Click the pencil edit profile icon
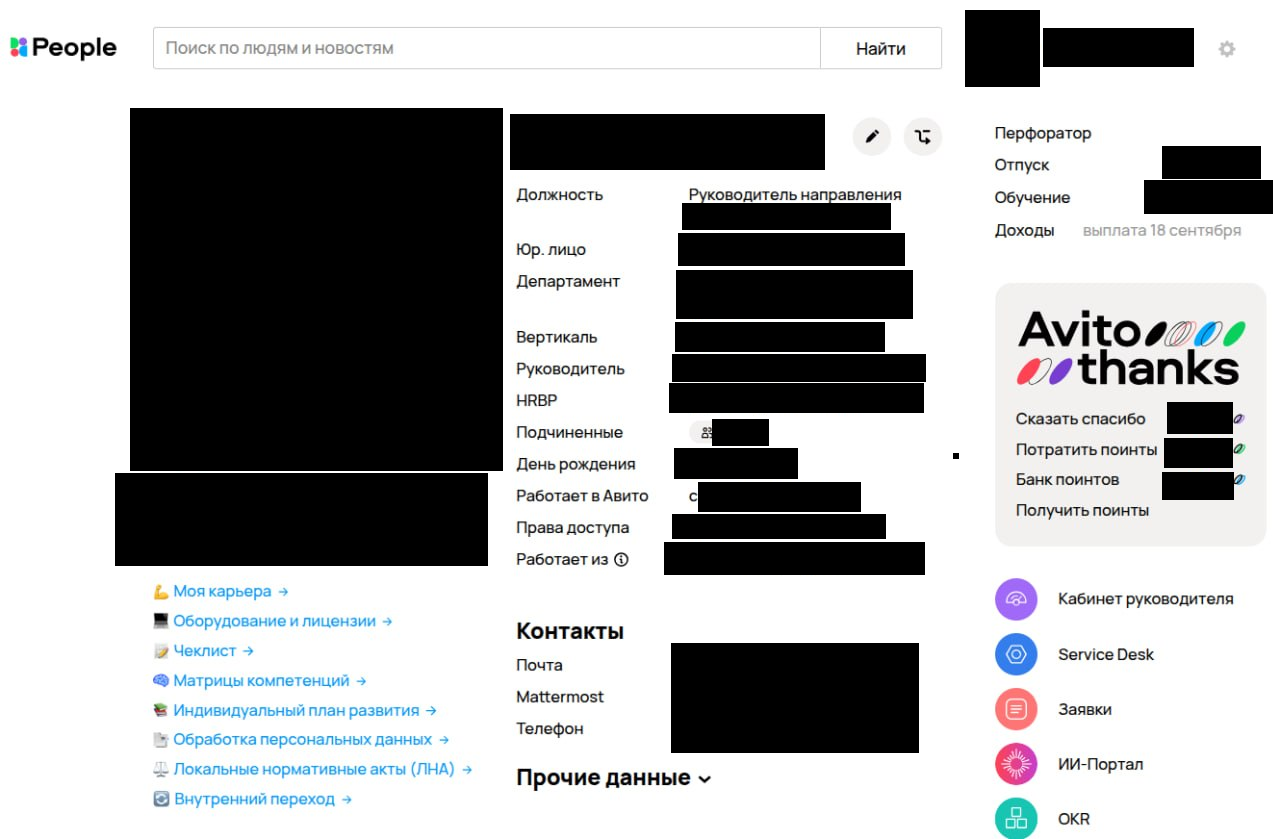 tap(872, 136)
